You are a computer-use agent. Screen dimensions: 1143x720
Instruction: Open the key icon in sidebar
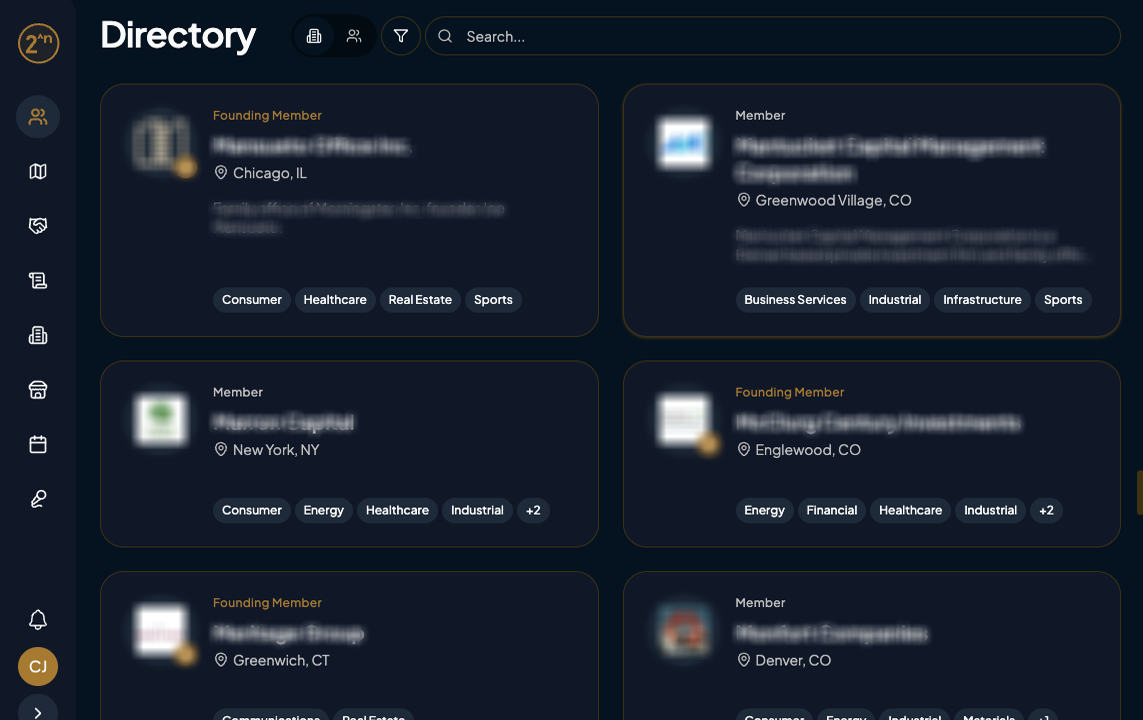click(38, 499)
